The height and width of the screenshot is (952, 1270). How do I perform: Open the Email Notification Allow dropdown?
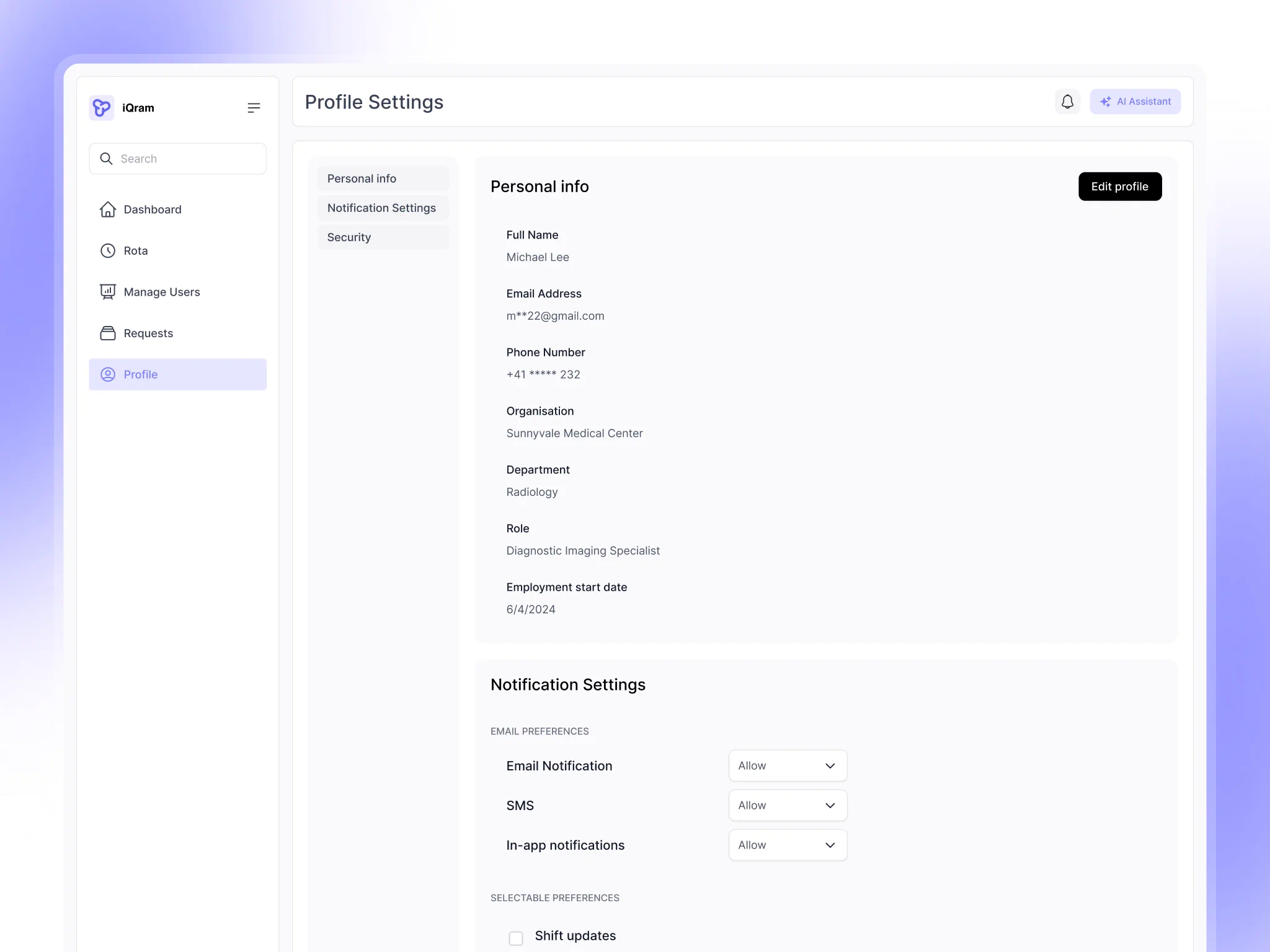(x=788, y=766)
